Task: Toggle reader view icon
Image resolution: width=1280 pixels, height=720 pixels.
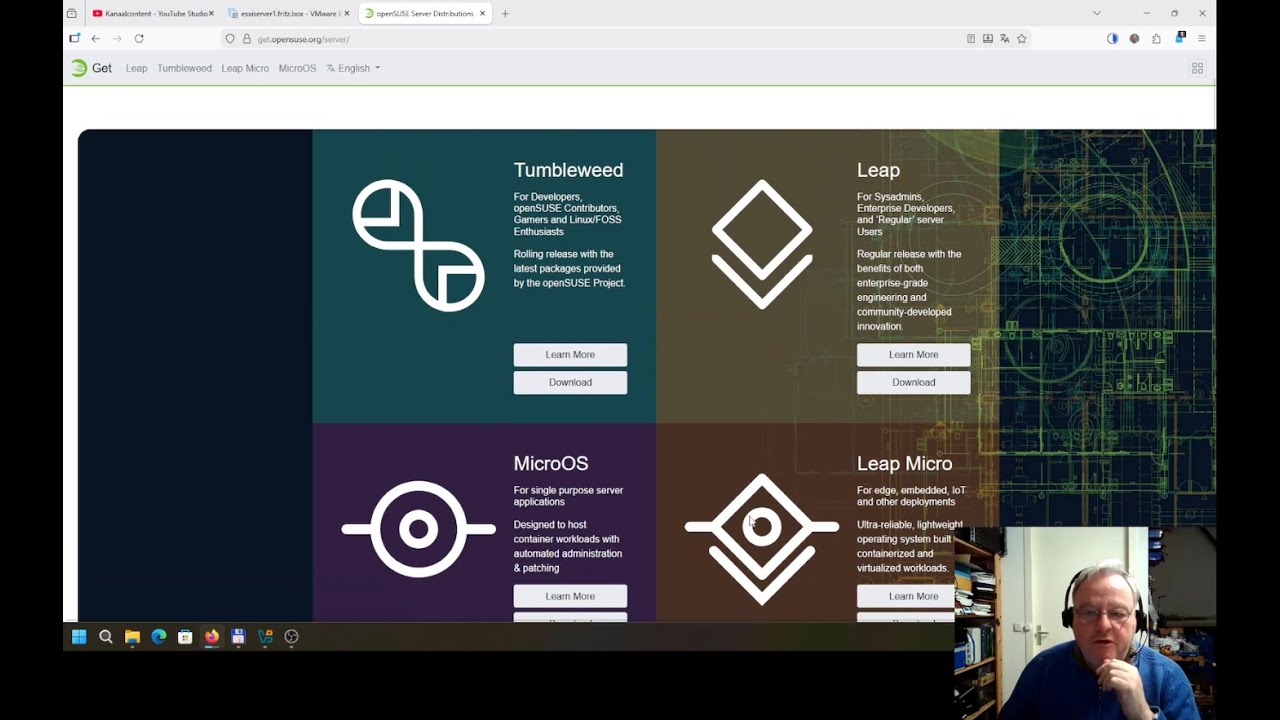Action: coord(971,39)
